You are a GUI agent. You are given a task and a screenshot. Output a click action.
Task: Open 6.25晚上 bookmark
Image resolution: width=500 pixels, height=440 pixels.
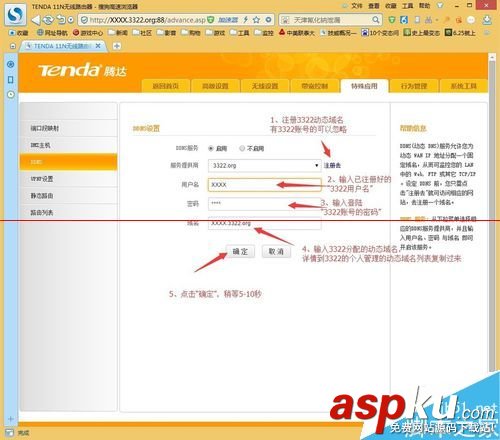pyautogui.click(x=460, y=33)
